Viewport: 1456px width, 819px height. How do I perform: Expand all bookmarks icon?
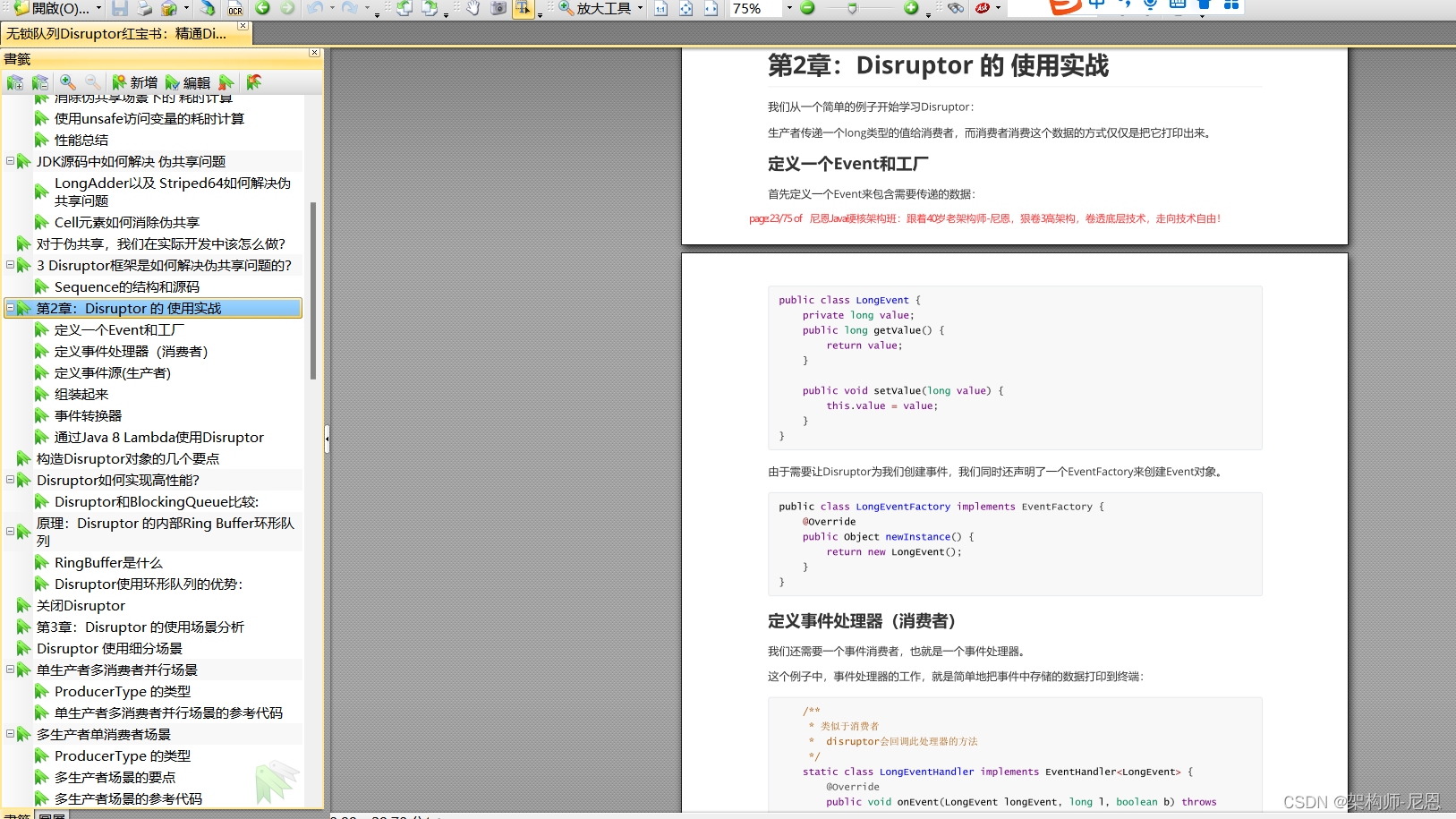click(x=15, y=82)
